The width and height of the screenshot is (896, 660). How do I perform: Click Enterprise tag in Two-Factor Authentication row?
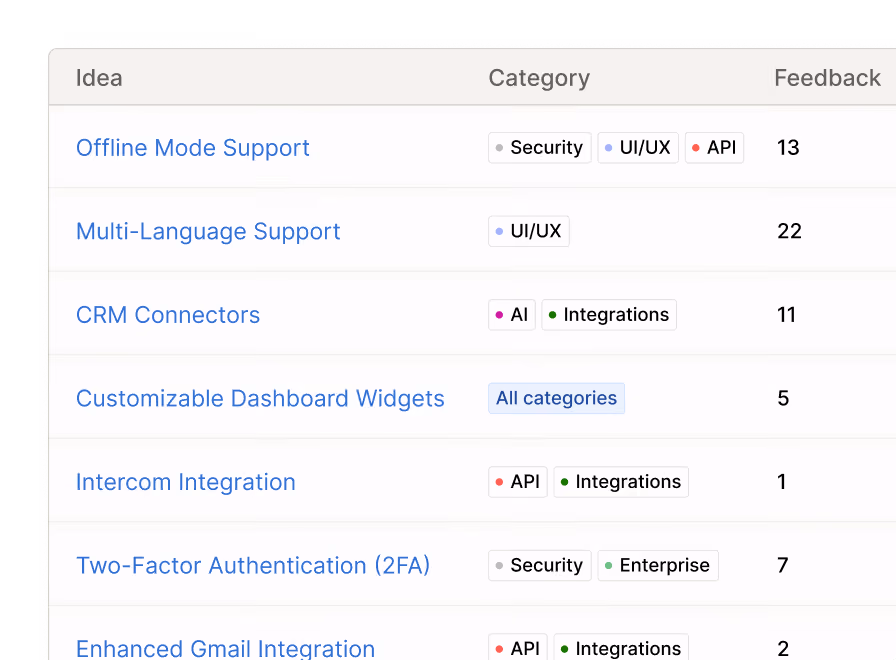(x=658, y=565)
